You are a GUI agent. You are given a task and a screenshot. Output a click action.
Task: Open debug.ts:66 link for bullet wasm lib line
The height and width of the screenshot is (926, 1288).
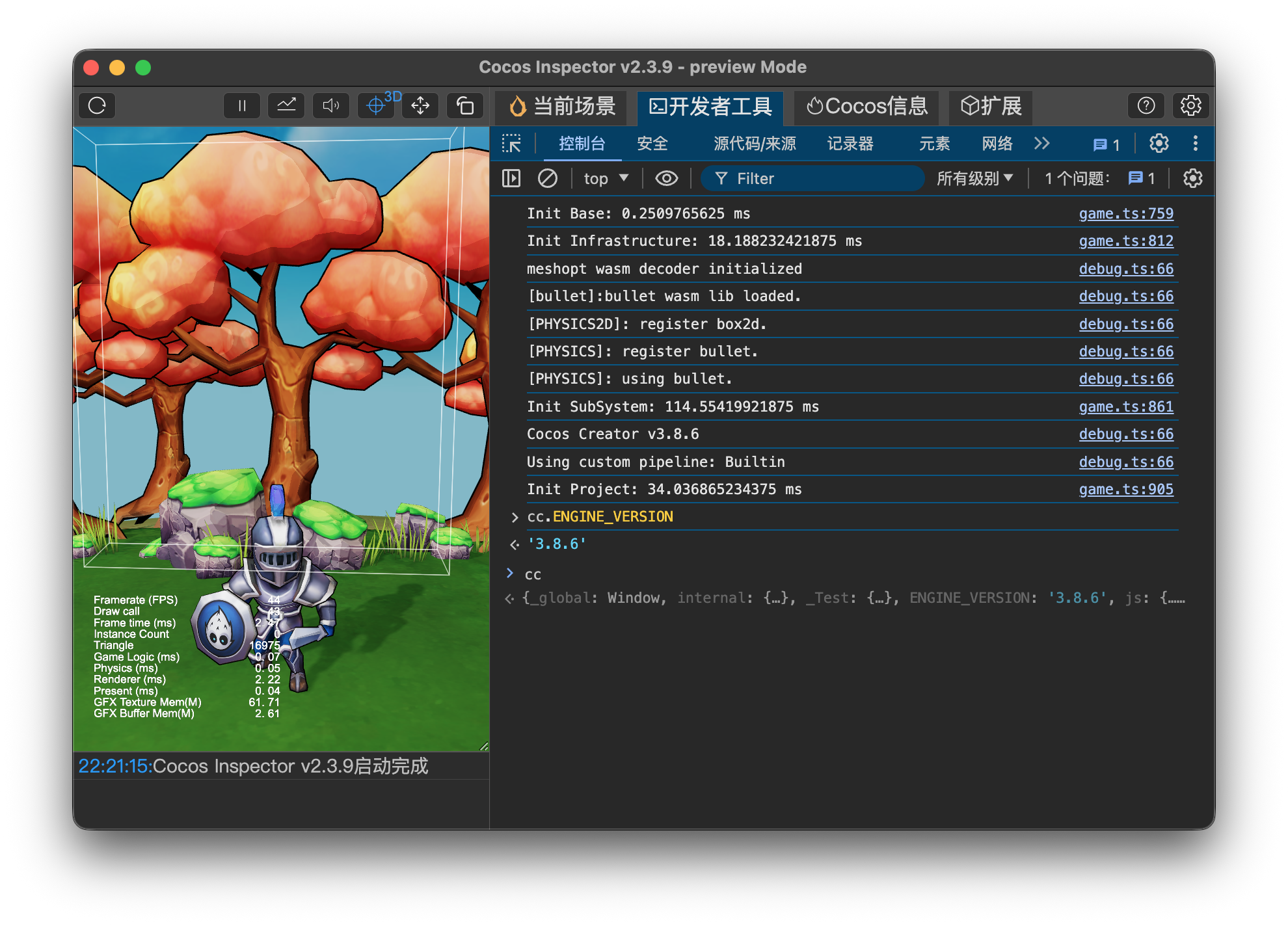(x=1126, y=297)
